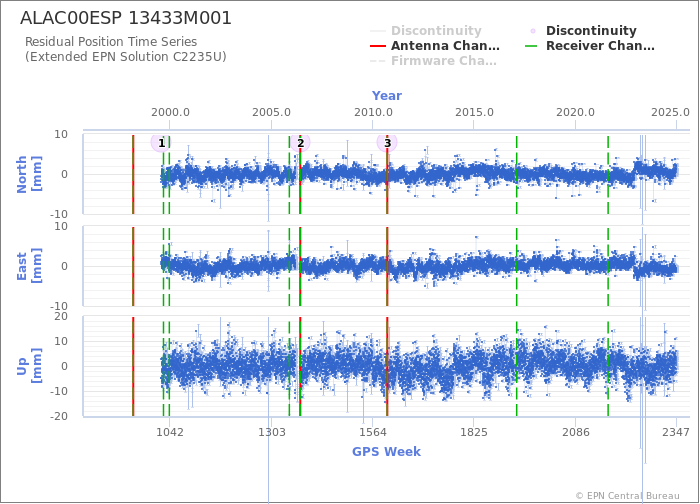Click the Up [mm] axis label

(x=29, y=366)
